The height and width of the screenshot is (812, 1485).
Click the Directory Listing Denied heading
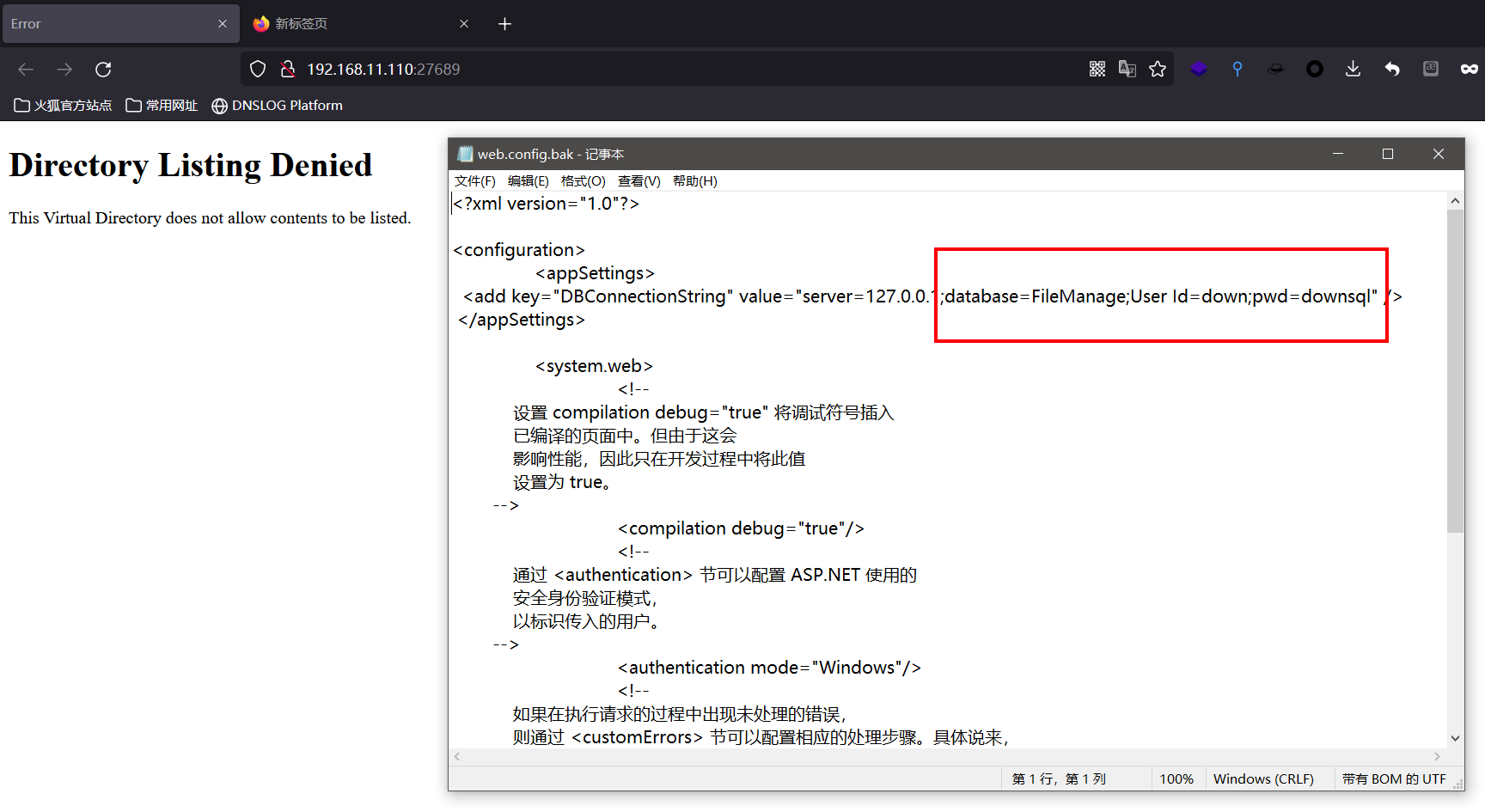click(x=191, y=166)
